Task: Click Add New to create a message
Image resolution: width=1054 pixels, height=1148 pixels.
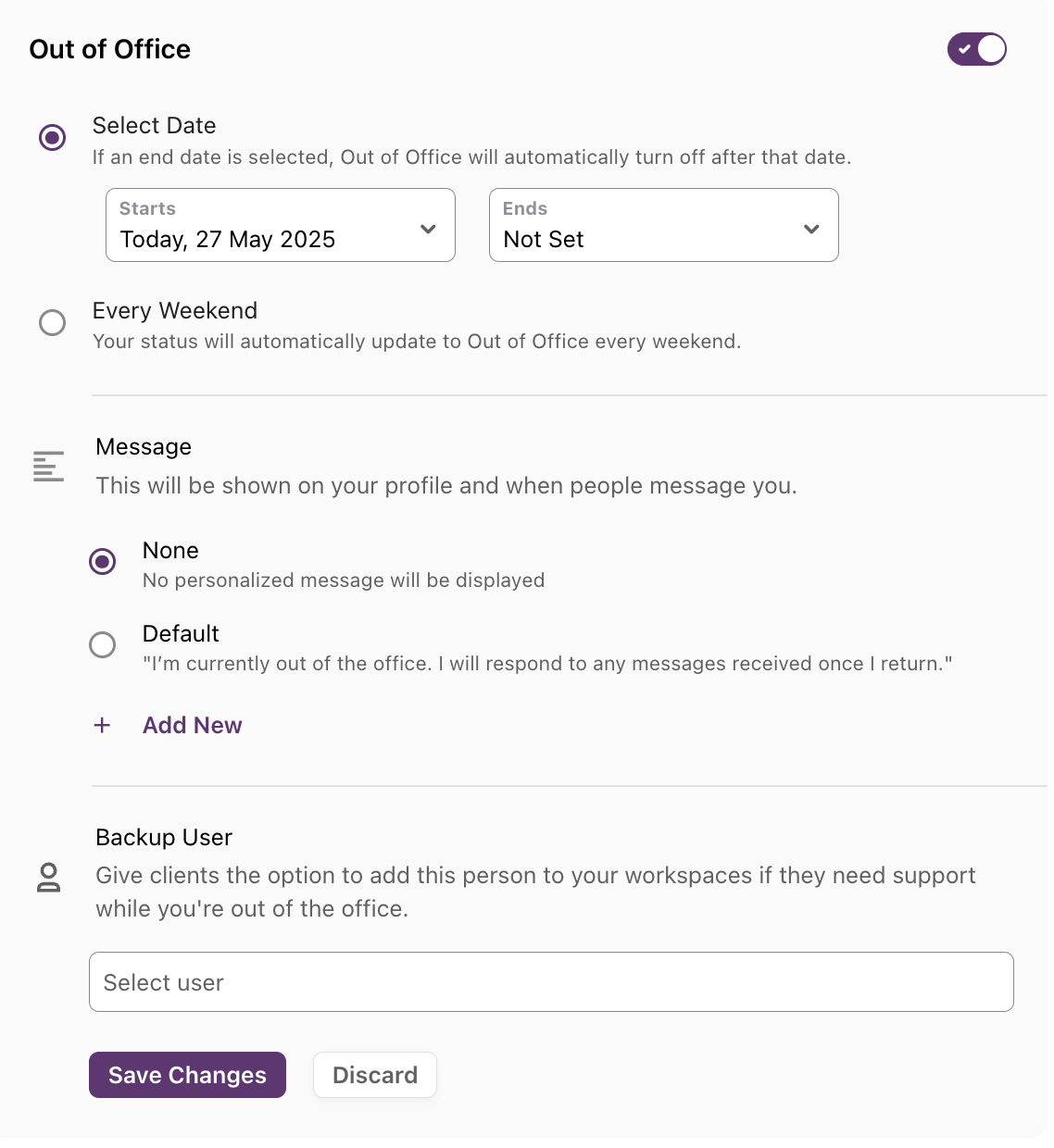Action: click(x=192, y=725)
